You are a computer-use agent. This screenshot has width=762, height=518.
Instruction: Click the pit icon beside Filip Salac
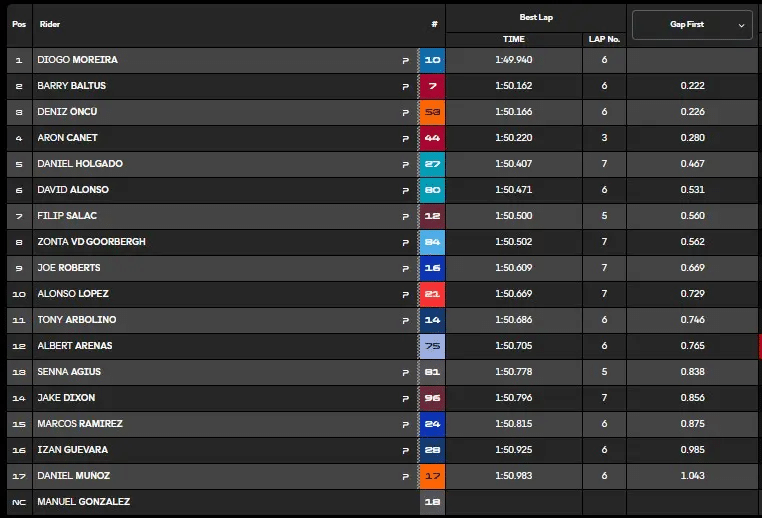click(x=405, y=216)
